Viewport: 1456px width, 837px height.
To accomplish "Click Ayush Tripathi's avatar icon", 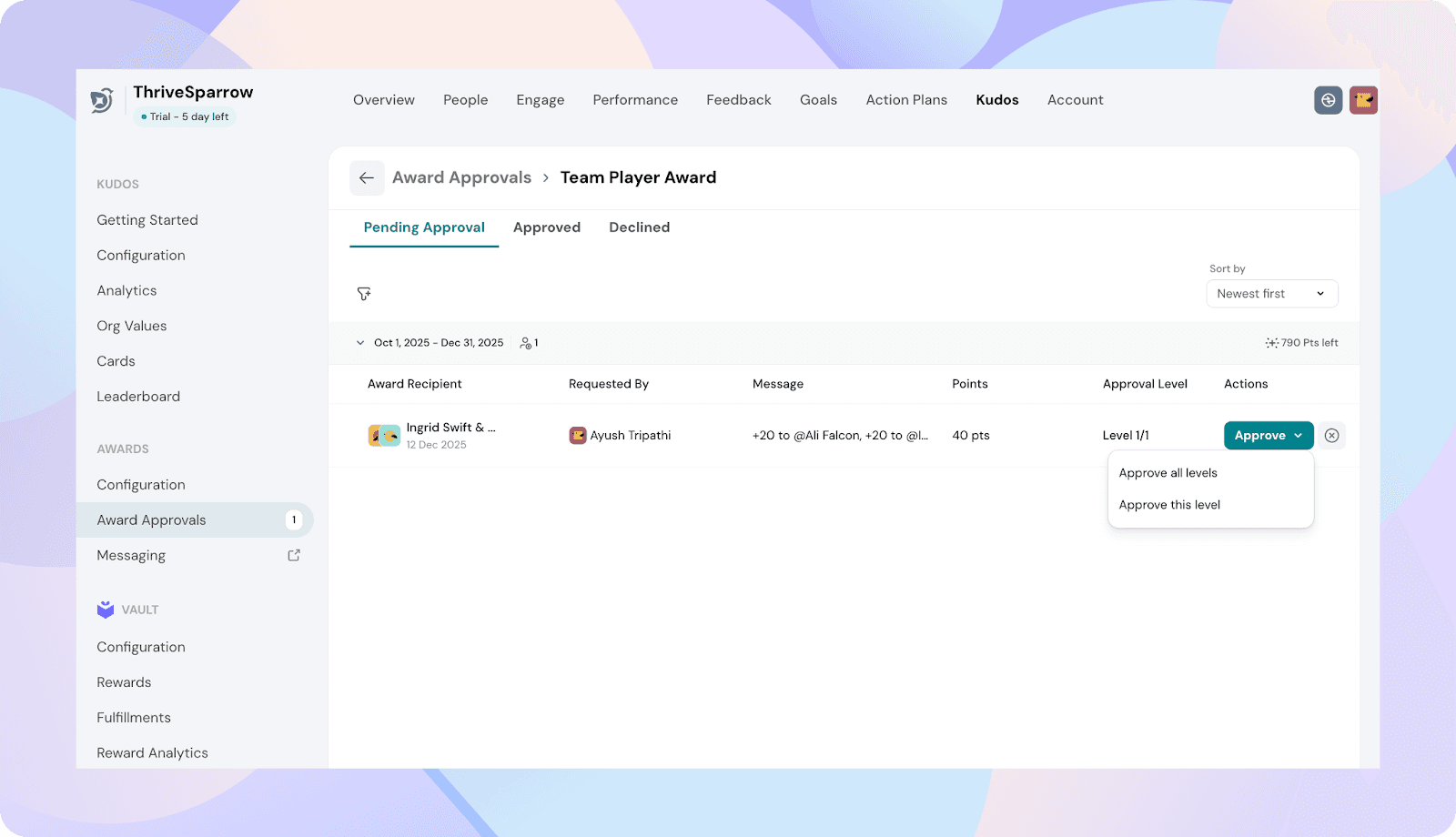I will (x=577, y=436).
